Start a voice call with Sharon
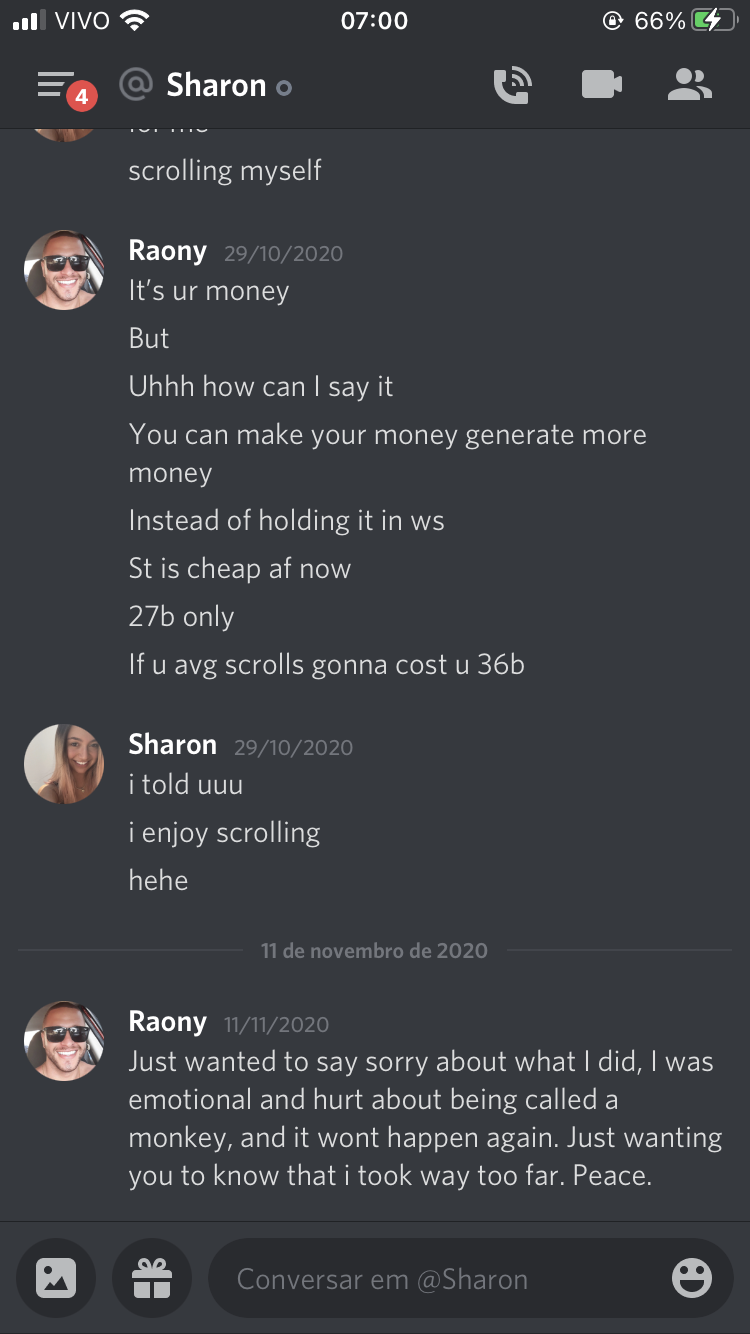The image size is (750, 1334). (513, 85)
